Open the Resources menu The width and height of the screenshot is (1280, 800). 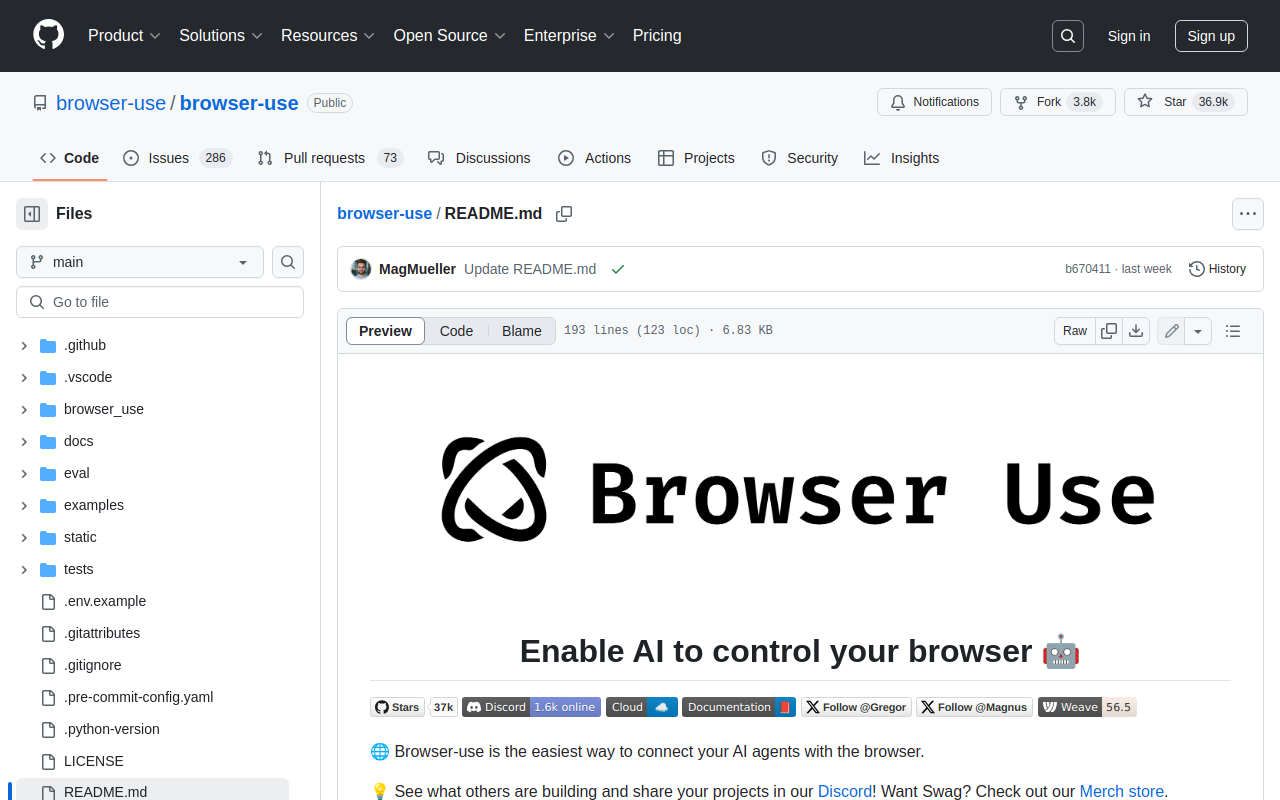(x=328, y=36)
